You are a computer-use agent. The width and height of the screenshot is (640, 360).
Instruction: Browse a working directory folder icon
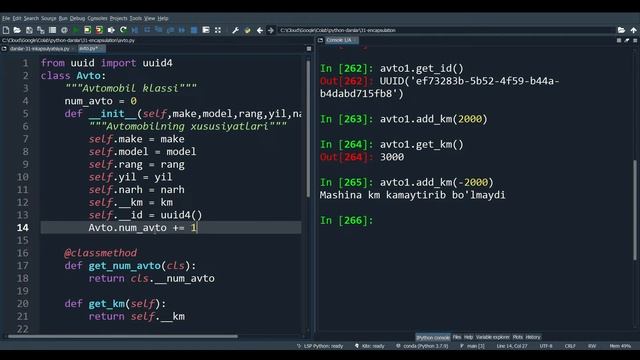click(621, 30)
